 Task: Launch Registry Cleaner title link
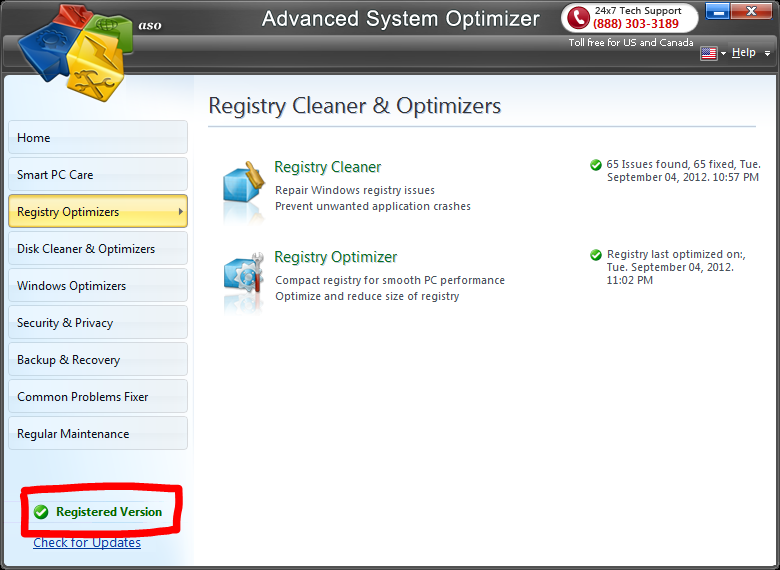click(x=328, y=167)
